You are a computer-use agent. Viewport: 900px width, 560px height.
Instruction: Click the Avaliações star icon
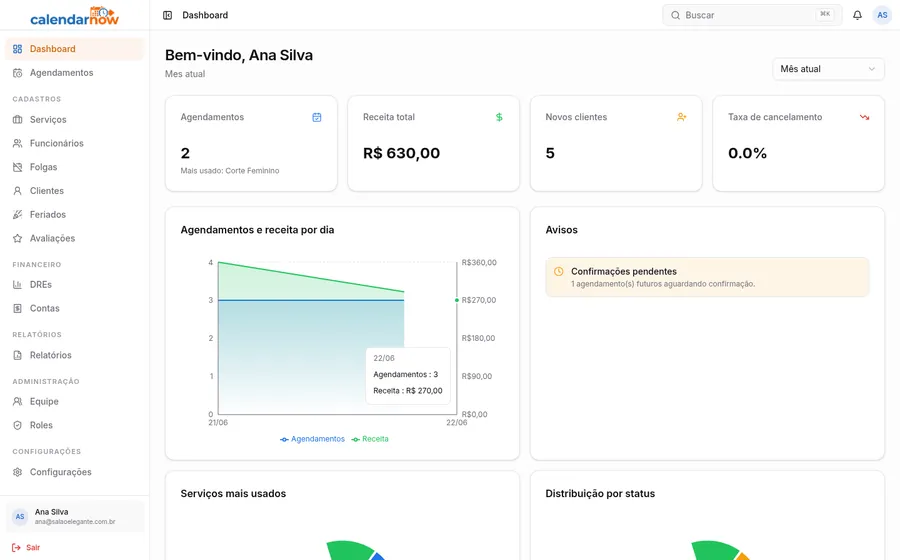(x=18, y=238)
